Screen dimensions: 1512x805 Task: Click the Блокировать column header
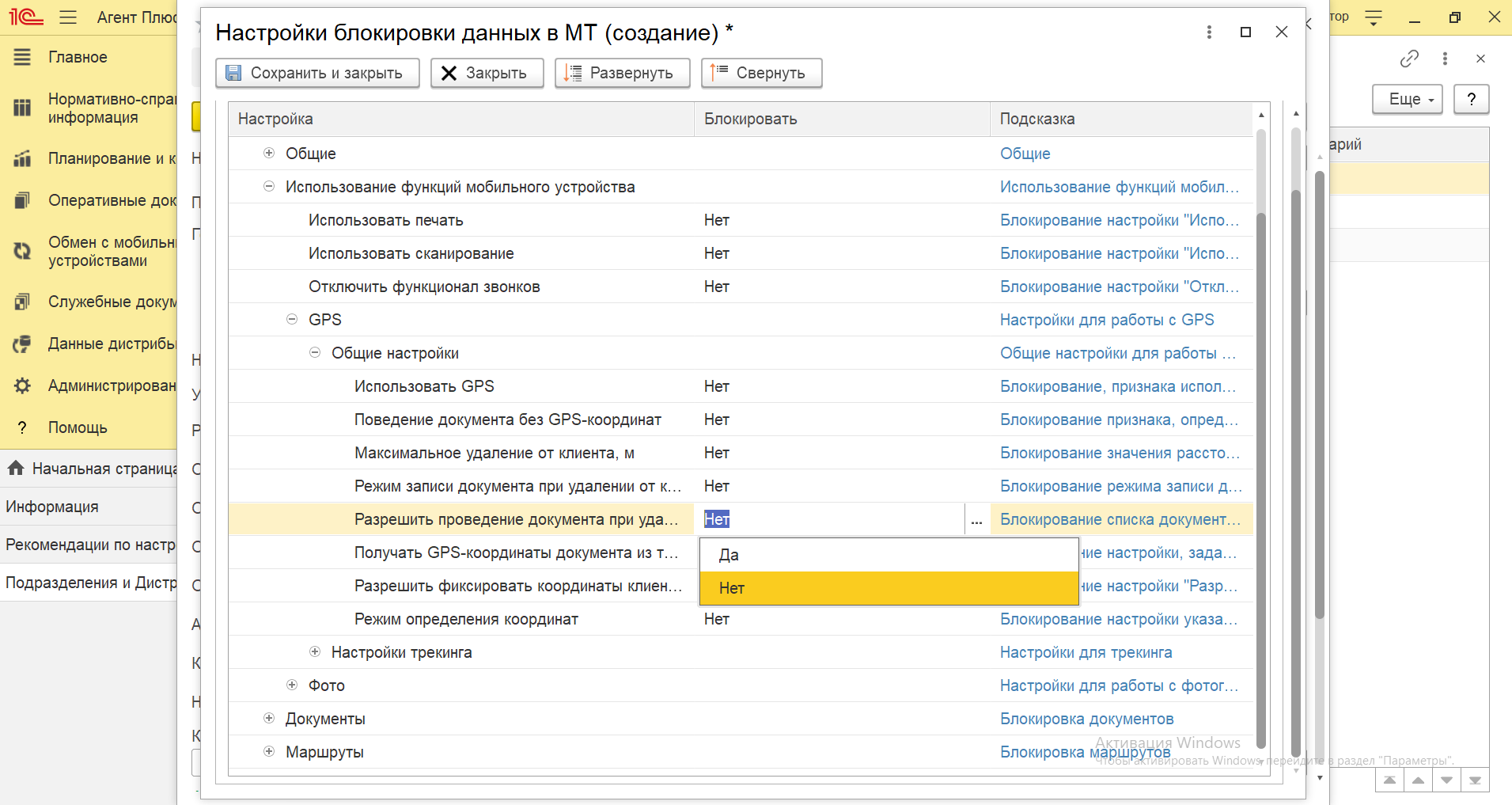[842, 119]
